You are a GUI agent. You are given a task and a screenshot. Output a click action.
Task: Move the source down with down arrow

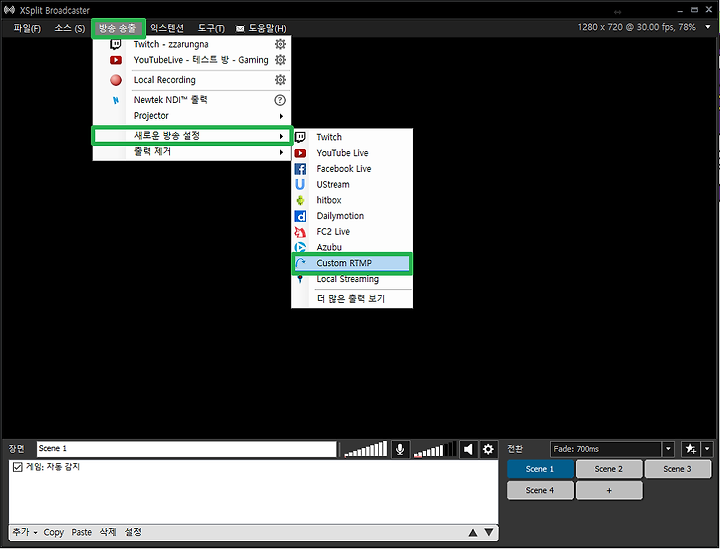pyautogui.click(x=489, y=532)
